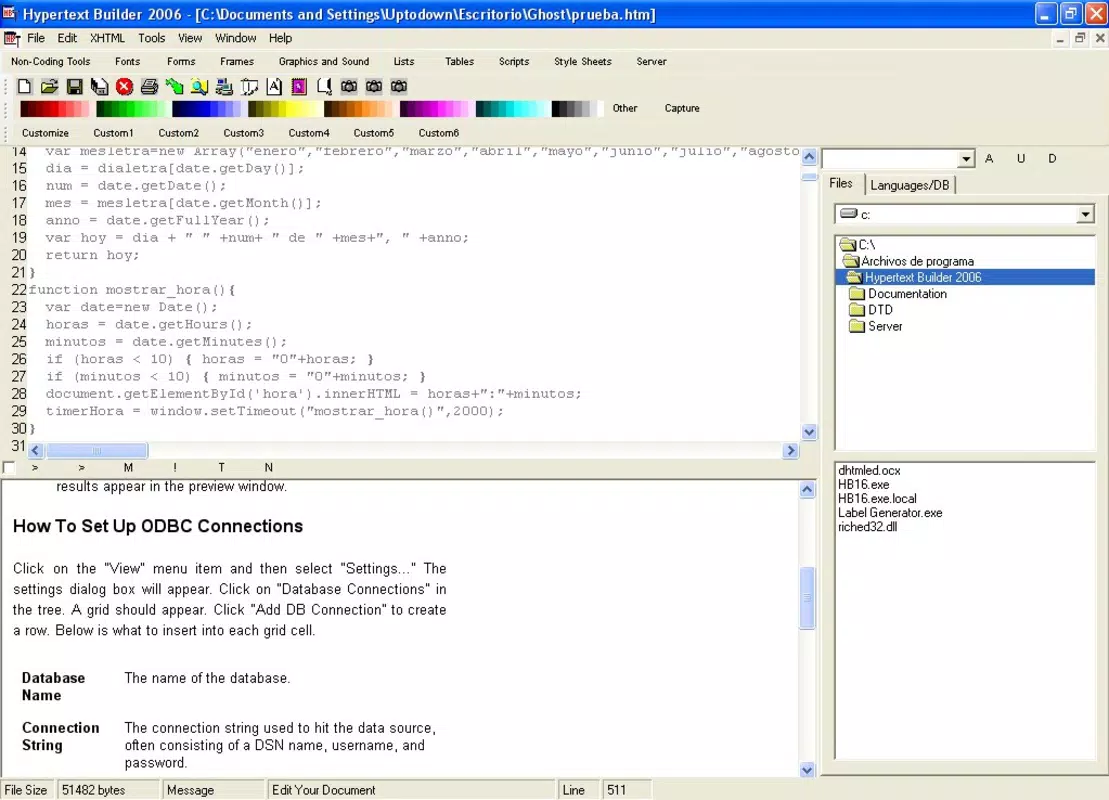Open the Server folder in the tree
The image size is (1109, 800).
click(876, 326)
